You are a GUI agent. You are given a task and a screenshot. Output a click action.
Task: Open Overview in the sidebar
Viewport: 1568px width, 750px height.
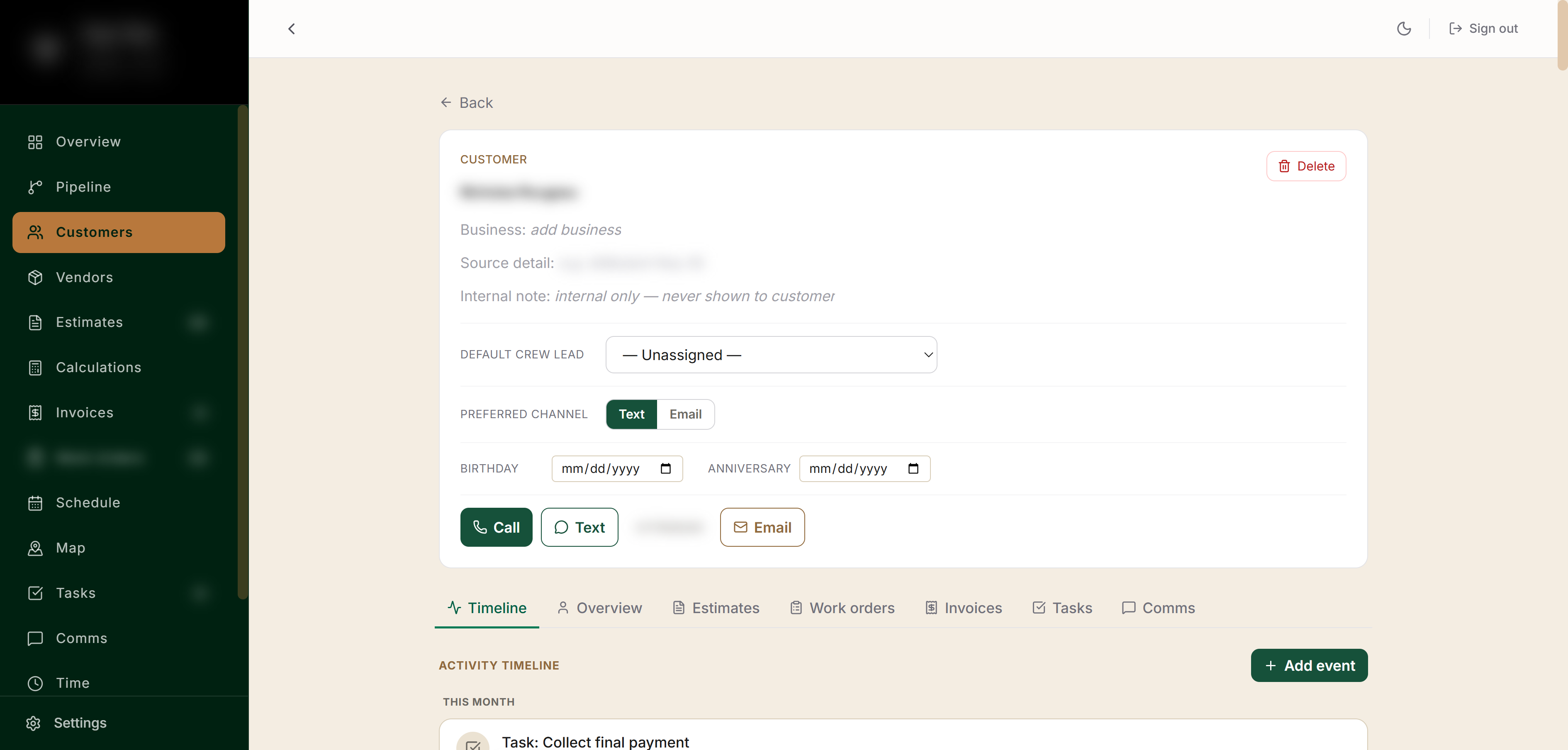(119, 142)
